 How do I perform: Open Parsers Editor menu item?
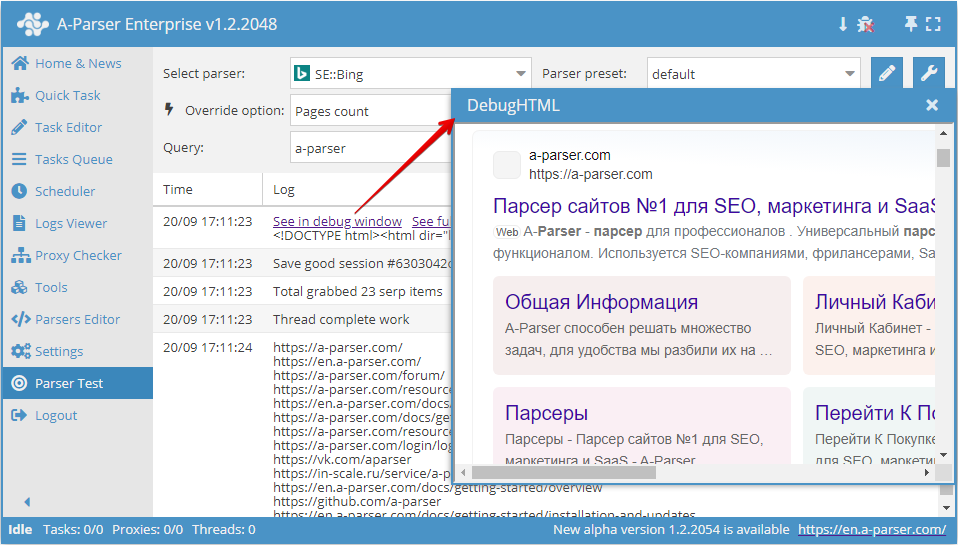pos(78,319)
